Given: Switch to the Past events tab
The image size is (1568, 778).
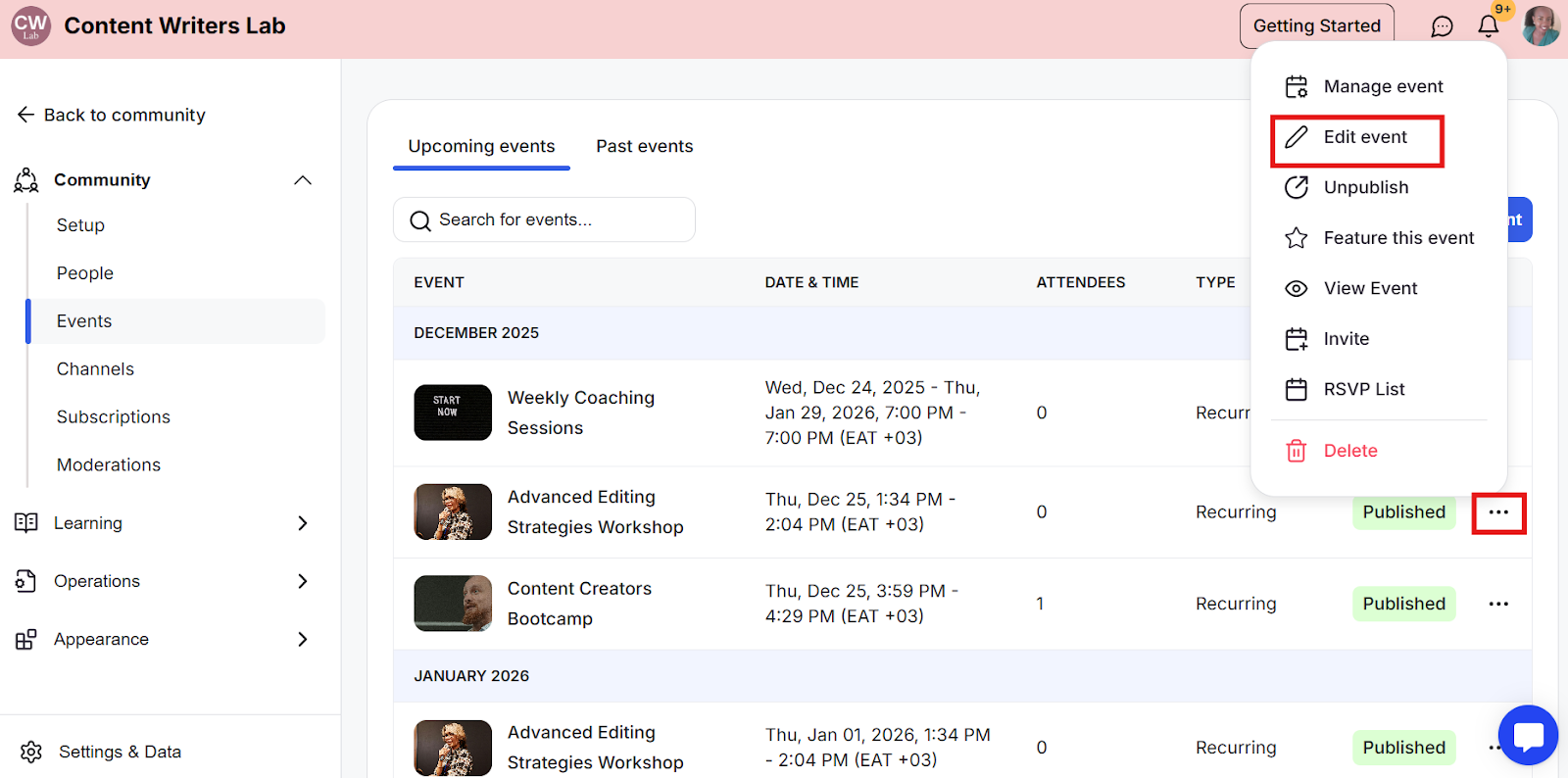Looking at the screenshot, I should coord(644,146).
